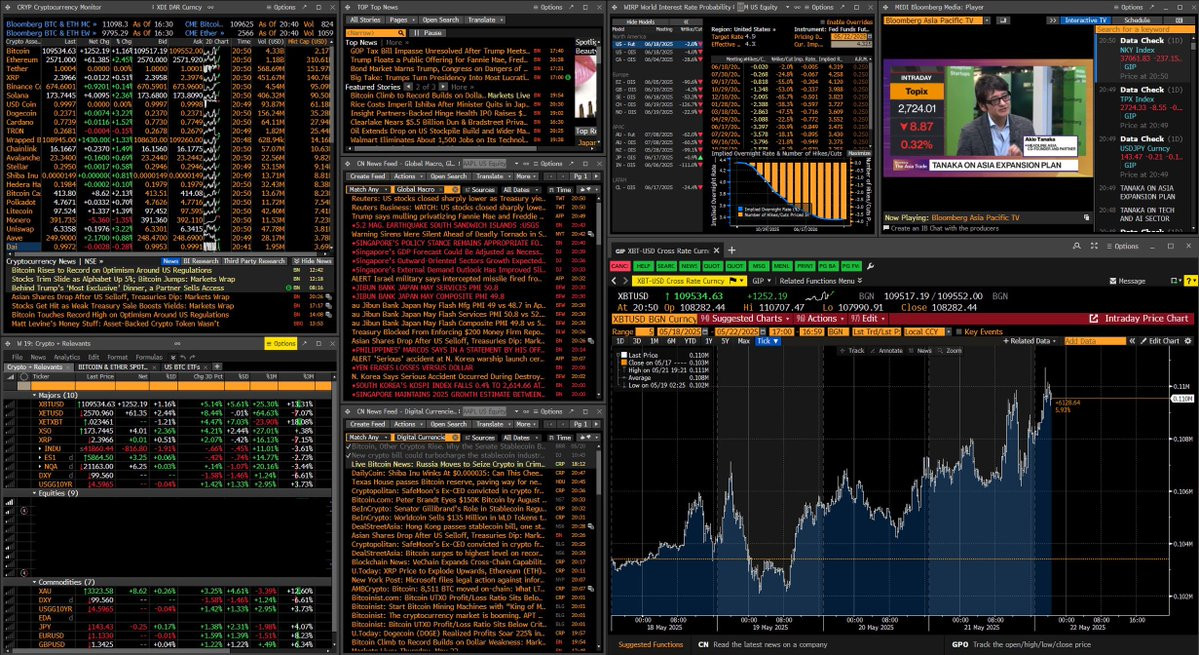
Task: Toggle Key Events checkbox
Action: click(959, 332)
